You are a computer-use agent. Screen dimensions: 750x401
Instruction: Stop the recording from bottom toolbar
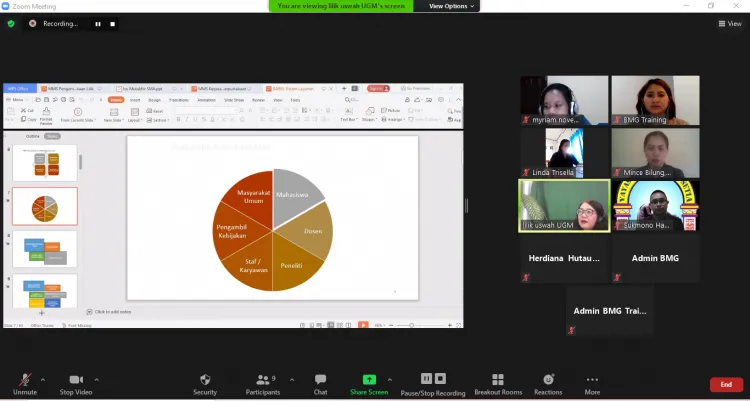coord(441,379)
